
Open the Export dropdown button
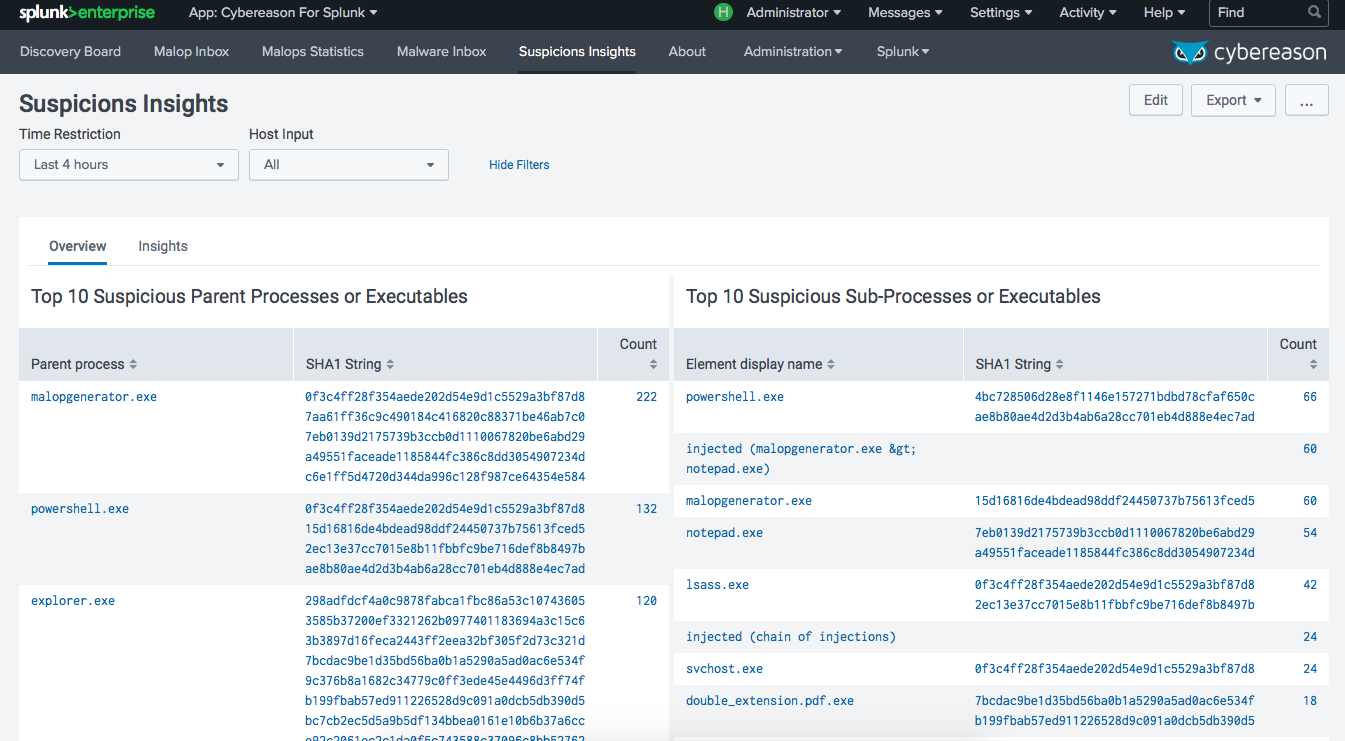[1233, 100]
